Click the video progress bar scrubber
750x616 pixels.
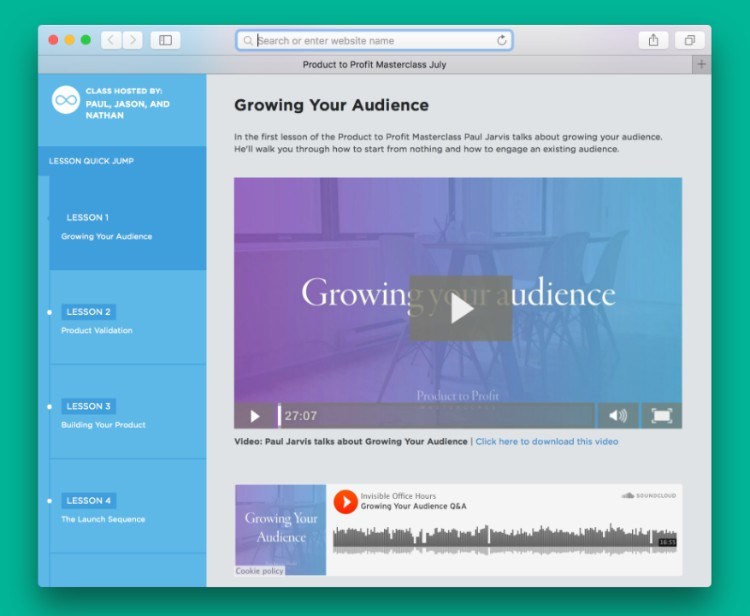tap(279, 416)
